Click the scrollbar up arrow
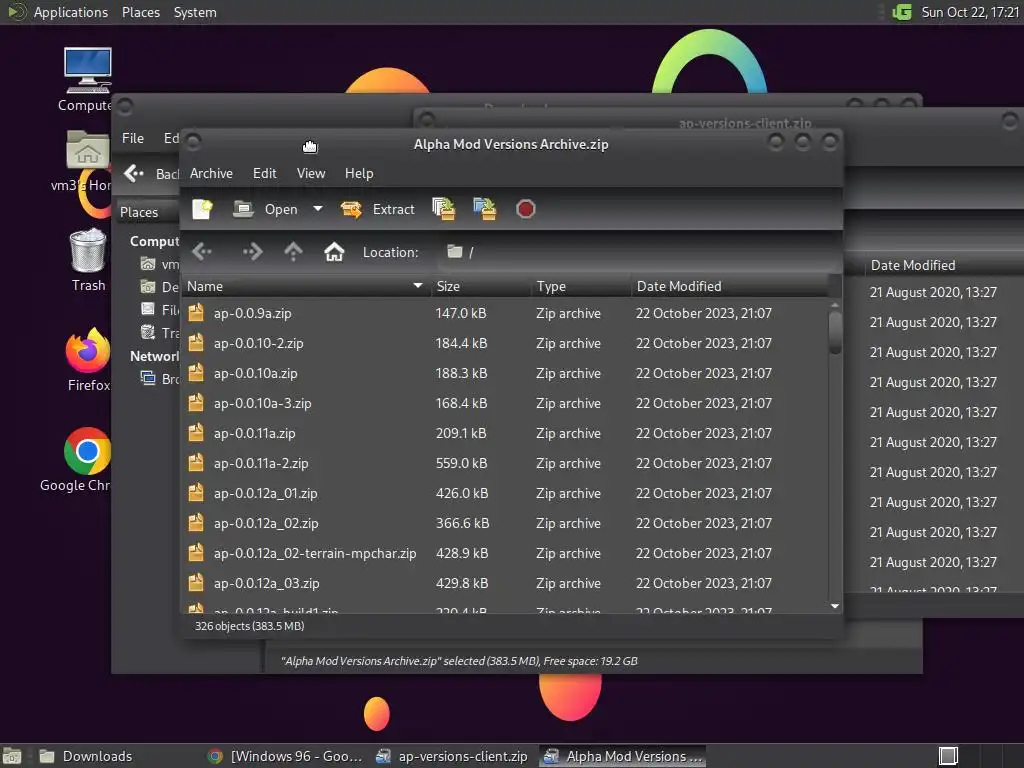 pos(835,305)
